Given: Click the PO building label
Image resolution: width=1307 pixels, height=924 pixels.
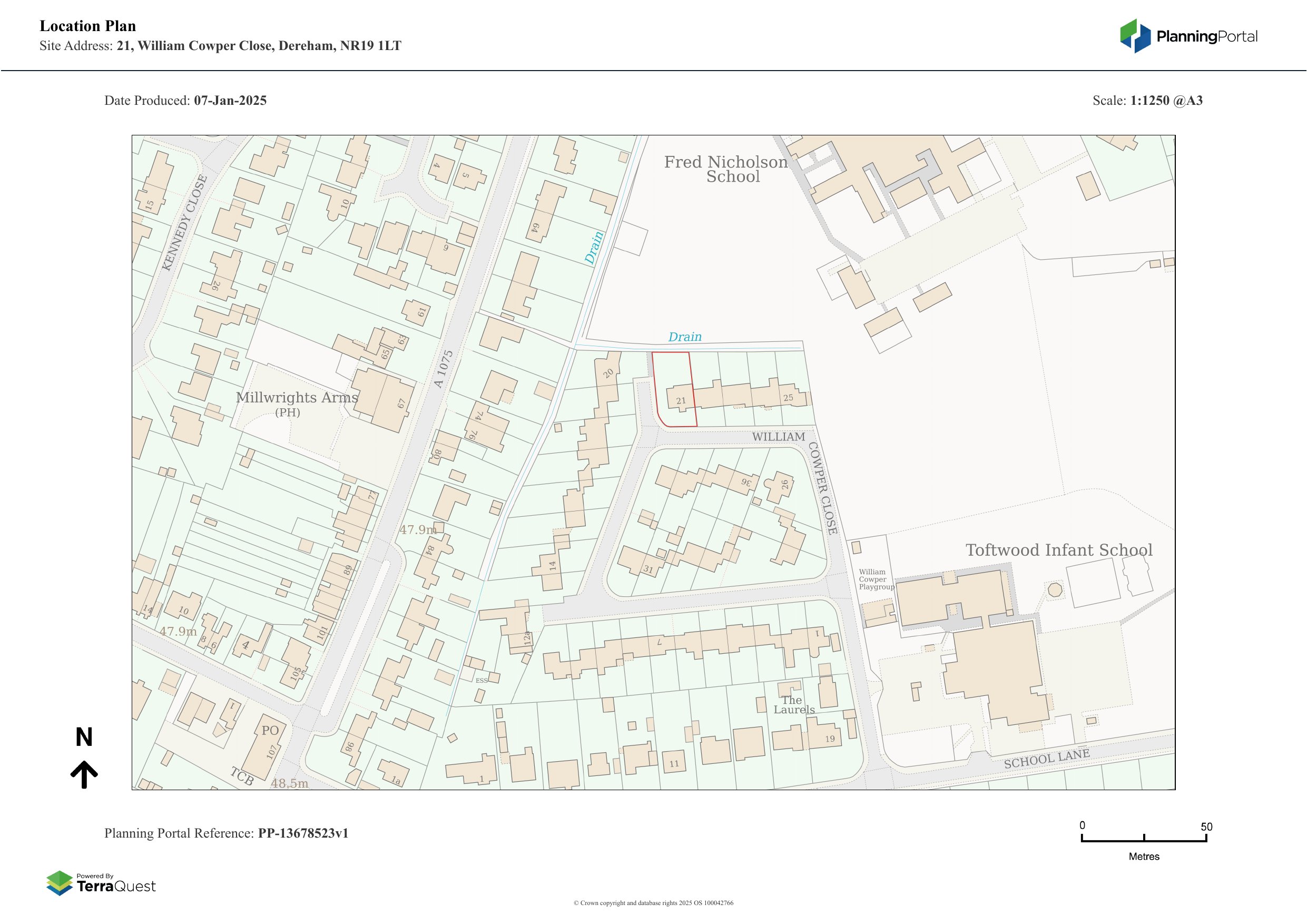Looking at the screenshot, I should (270, 730).
